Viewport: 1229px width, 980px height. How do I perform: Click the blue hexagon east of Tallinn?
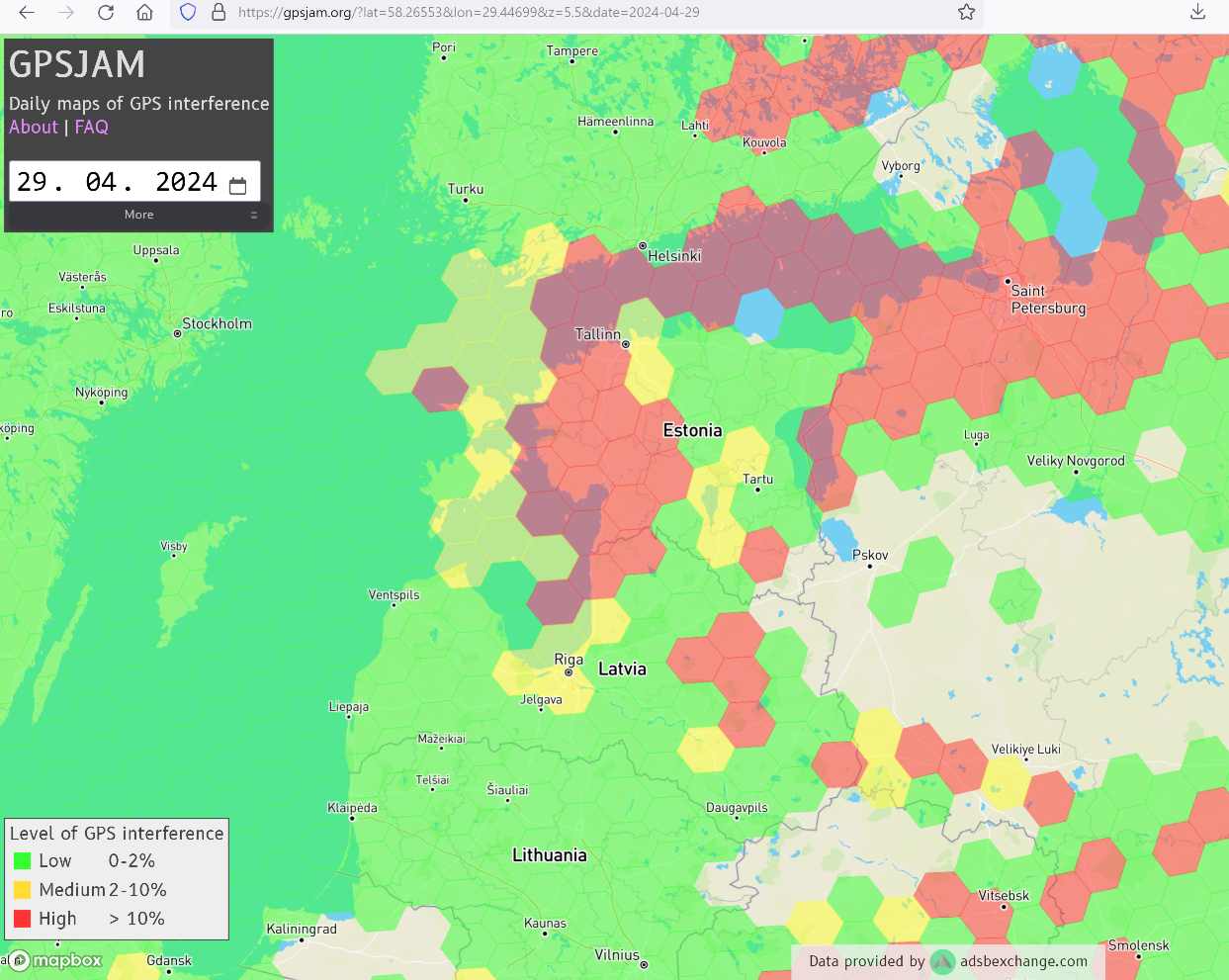pyautogui.click(x=759, y=314)
